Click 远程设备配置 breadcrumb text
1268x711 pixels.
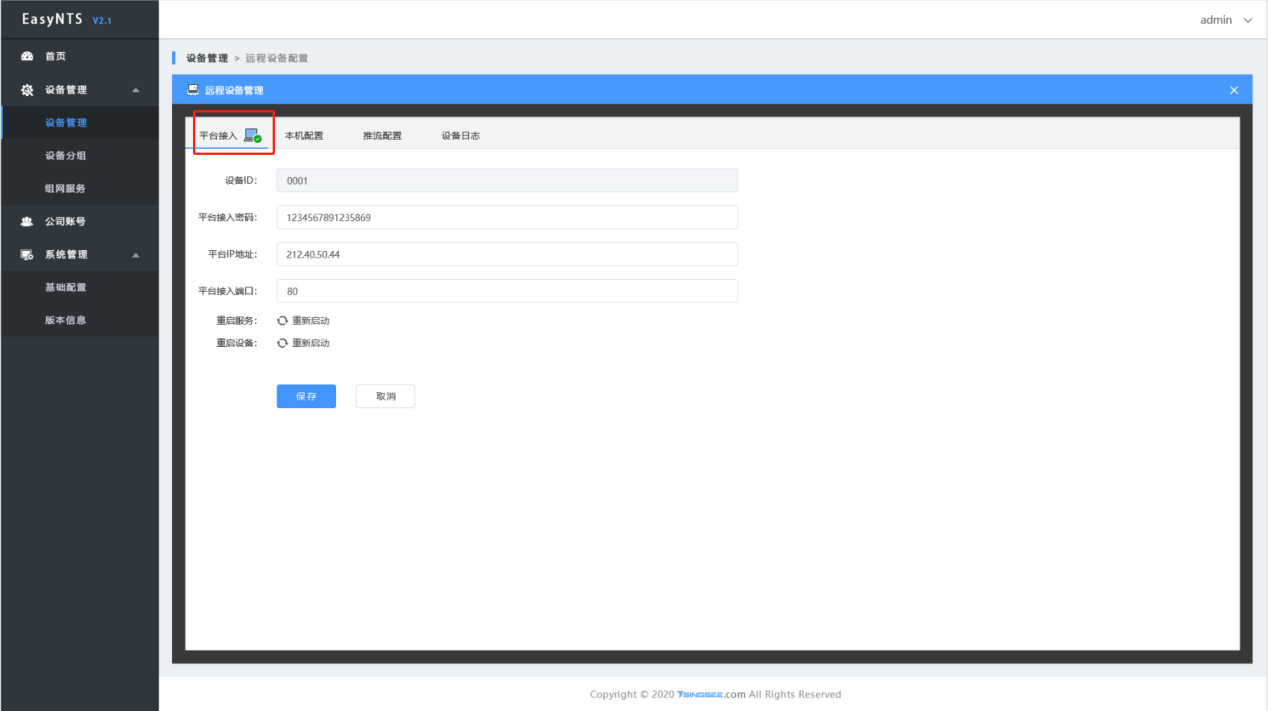(x=277, y=58)
